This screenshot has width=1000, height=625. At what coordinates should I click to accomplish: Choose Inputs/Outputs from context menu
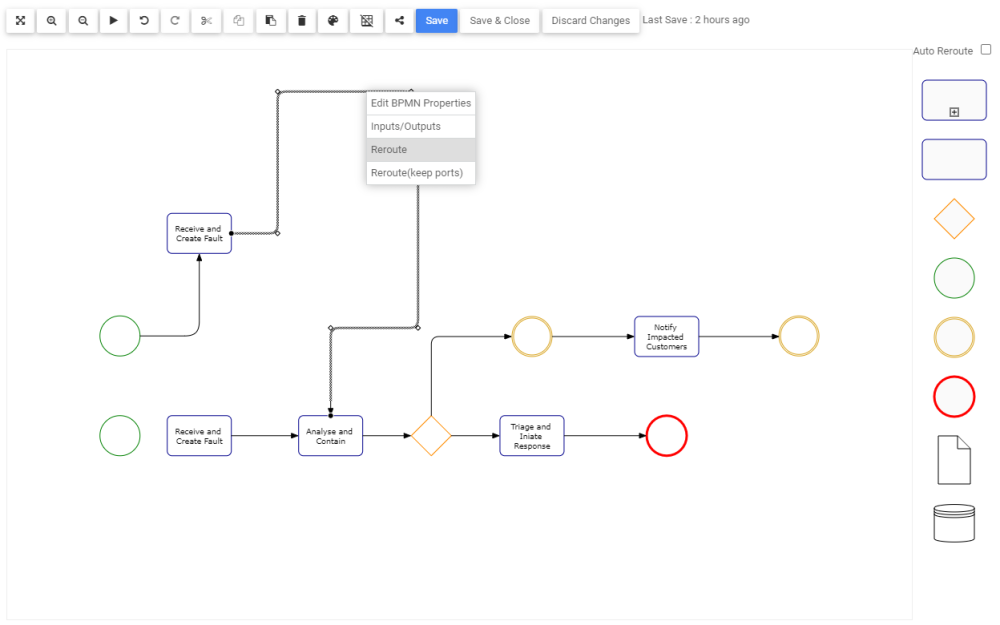tap(421, 126)
